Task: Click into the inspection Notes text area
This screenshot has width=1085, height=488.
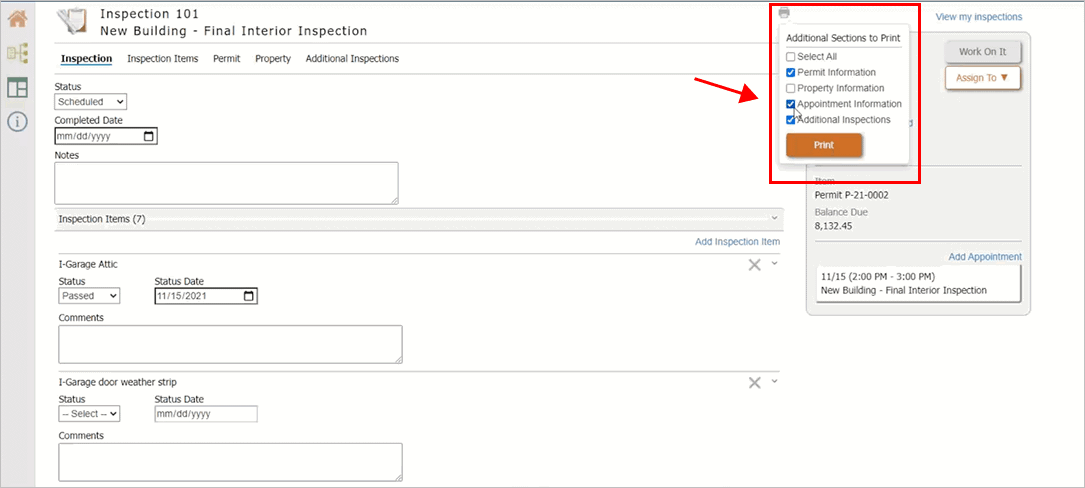Action: (x=226, y=183)
